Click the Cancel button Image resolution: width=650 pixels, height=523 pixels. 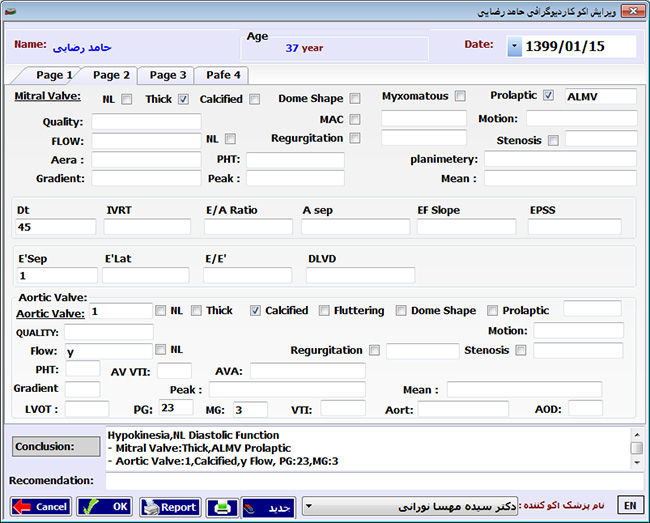(41, 507)
